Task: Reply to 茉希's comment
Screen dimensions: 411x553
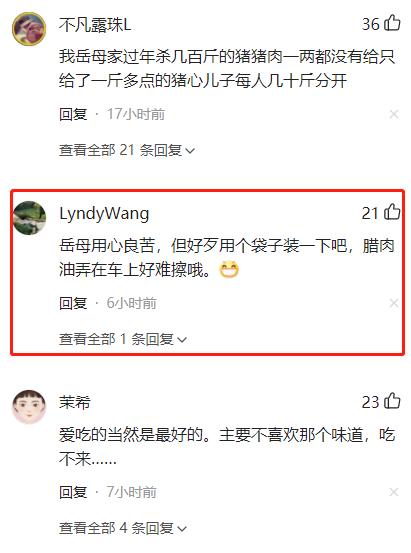Action: pyautogui.click(x=73, y=492)
